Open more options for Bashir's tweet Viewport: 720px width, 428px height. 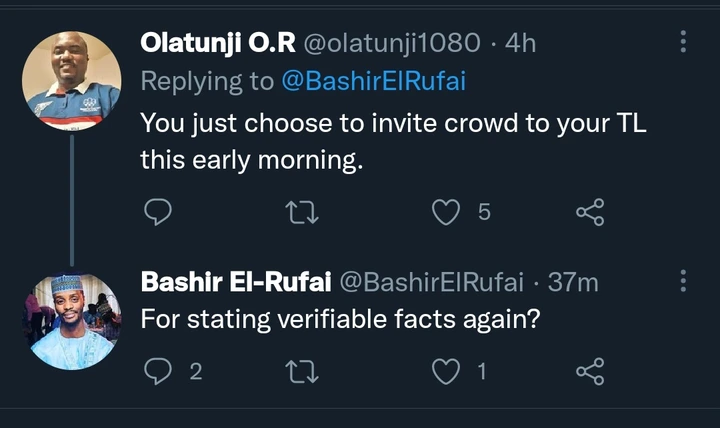(683, 282)
